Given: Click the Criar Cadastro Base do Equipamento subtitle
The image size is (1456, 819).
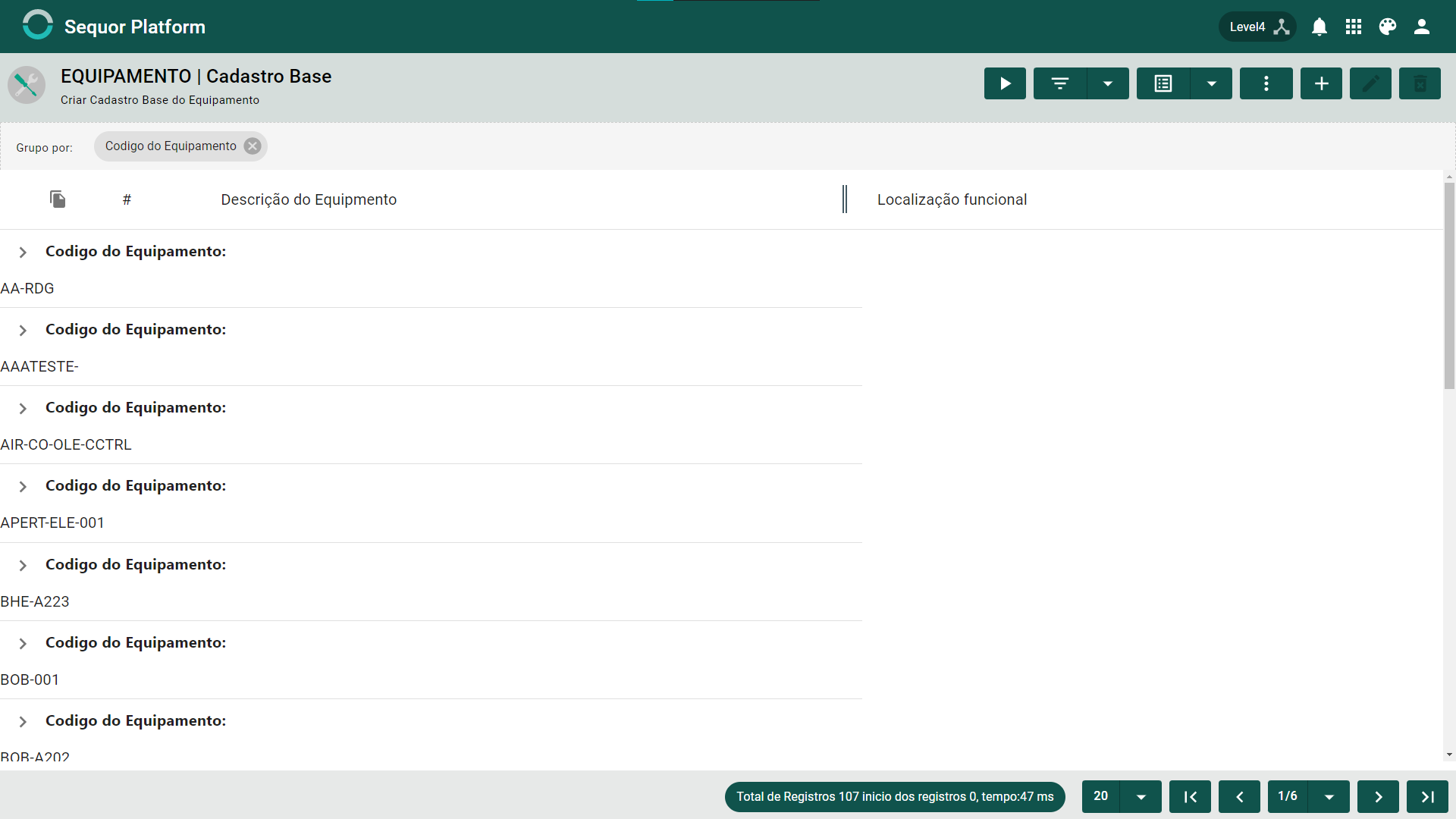Looking at the screenshot, I should 160,100.
